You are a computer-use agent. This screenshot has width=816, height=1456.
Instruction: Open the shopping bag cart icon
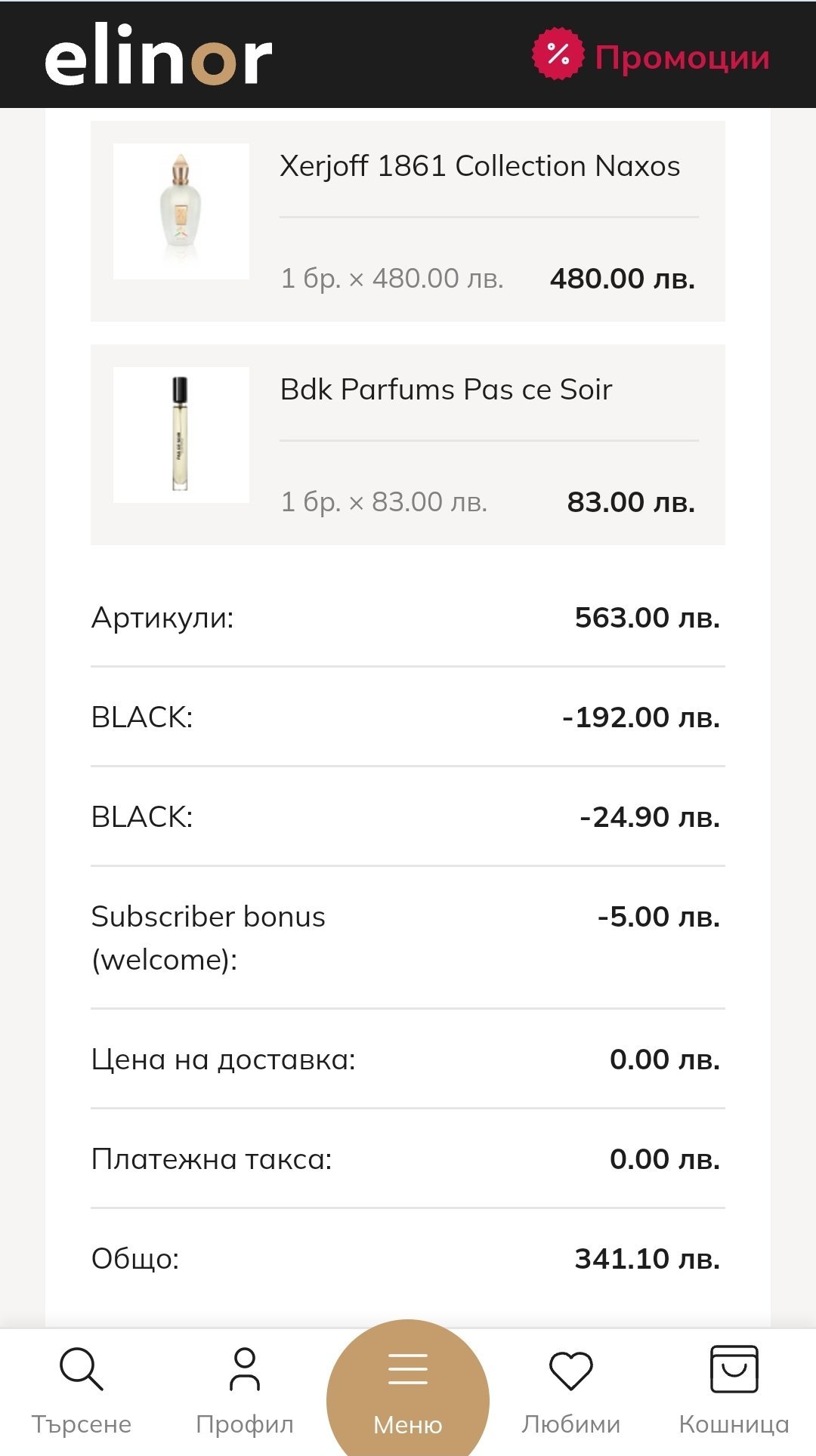coord(734,1368)
